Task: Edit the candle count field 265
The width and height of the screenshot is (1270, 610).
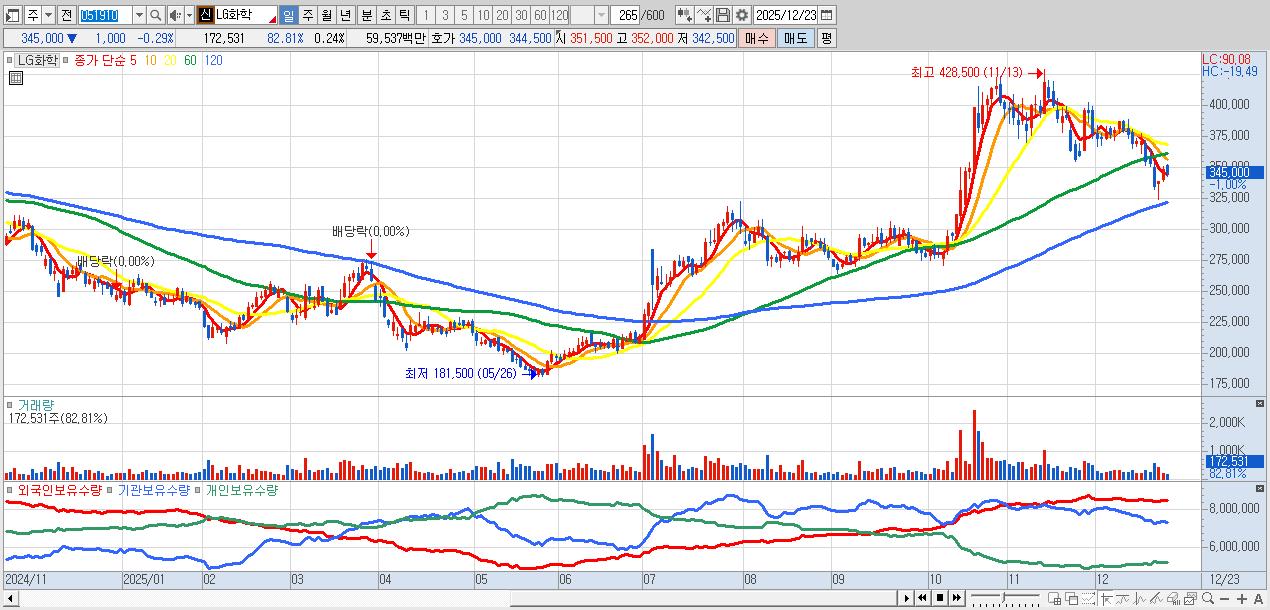Action: [x=624, y=15]
